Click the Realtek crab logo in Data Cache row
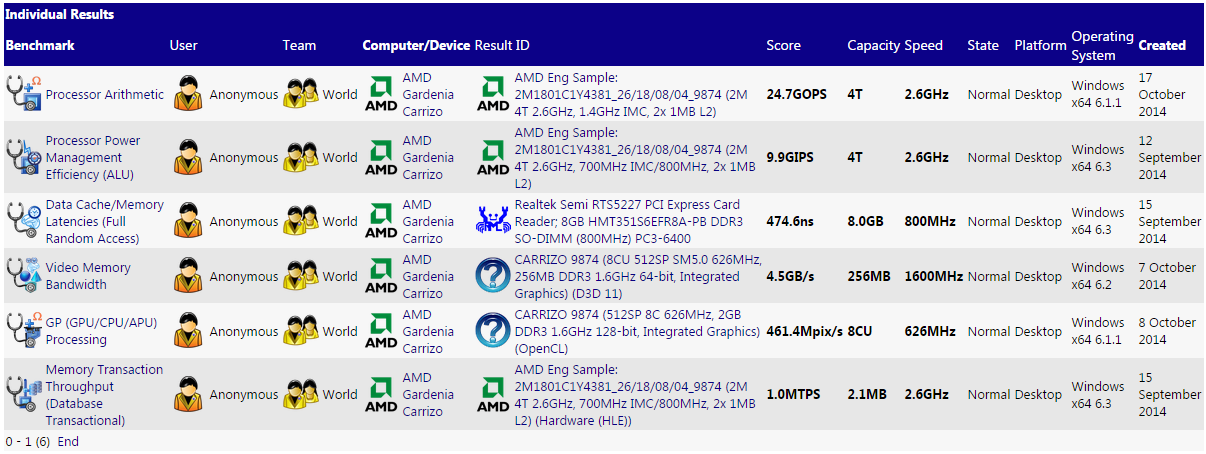 tap(492, 221)
